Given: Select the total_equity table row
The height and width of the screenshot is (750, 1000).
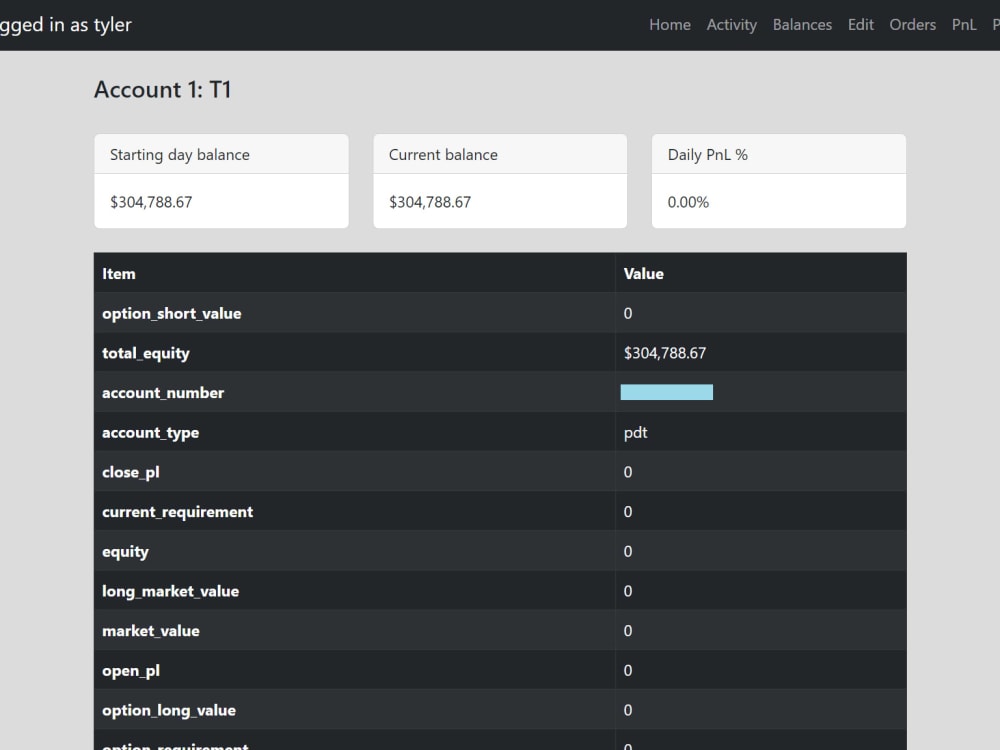Looking at the screenshot, I should (x=500, y=353).
